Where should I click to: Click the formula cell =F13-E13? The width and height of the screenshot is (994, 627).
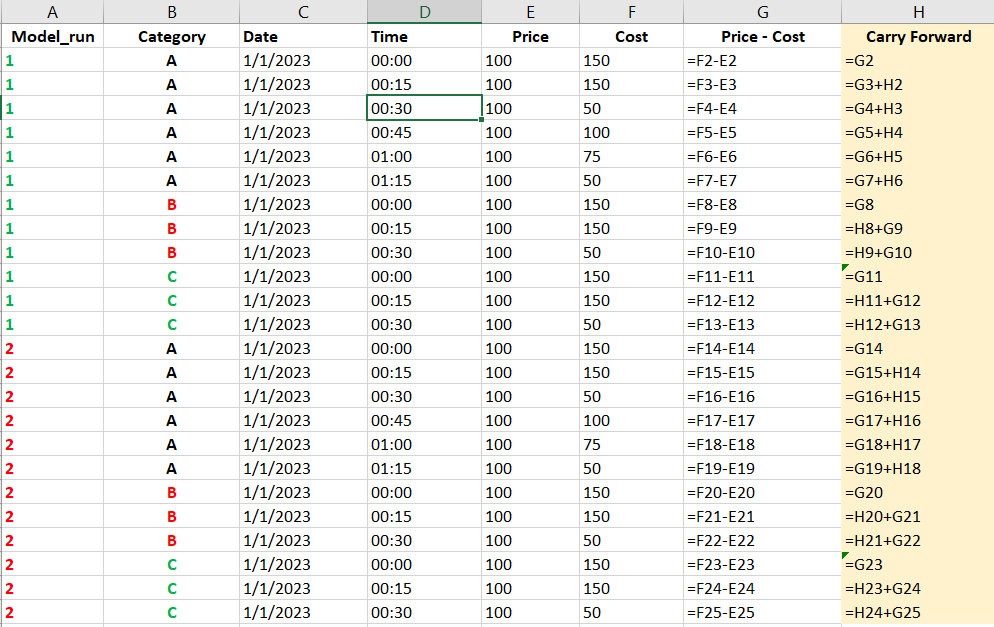pos(763,325)
